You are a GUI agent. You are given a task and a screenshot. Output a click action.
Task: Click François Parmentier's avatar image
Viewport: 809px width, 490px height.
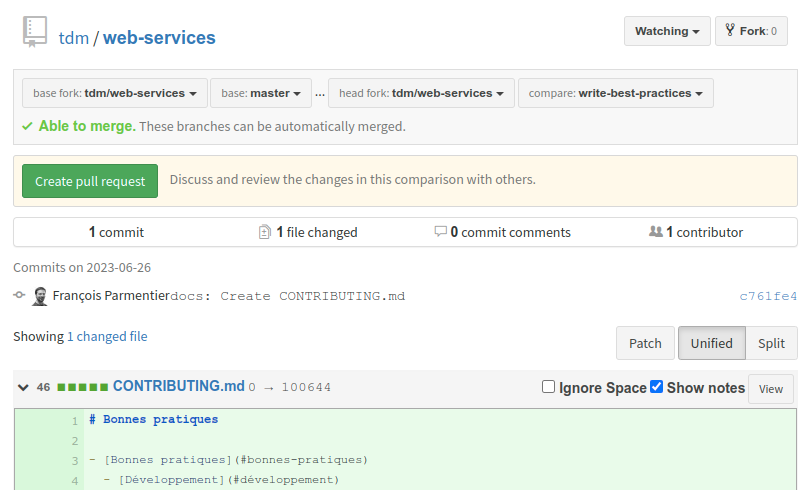click(40, 296)
